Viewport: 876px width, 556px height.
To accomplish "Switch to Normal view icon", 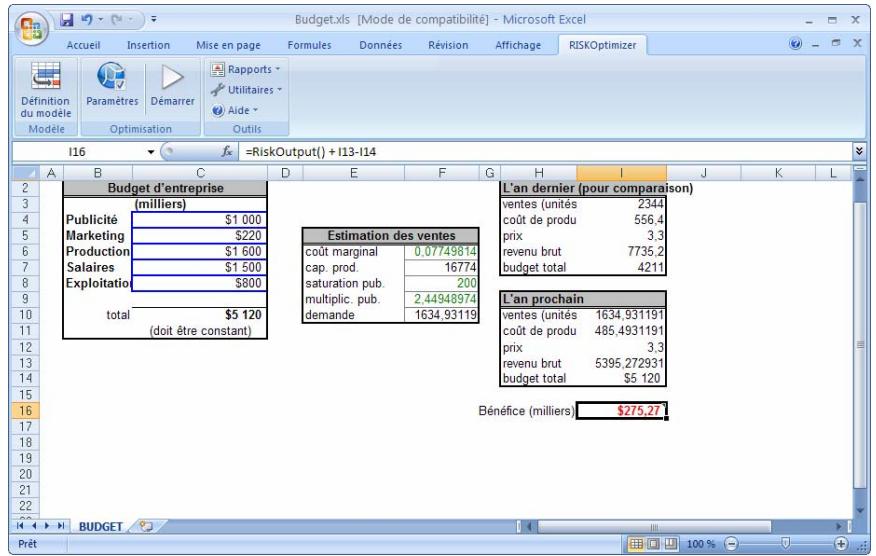I will click(x=636, y=544).
